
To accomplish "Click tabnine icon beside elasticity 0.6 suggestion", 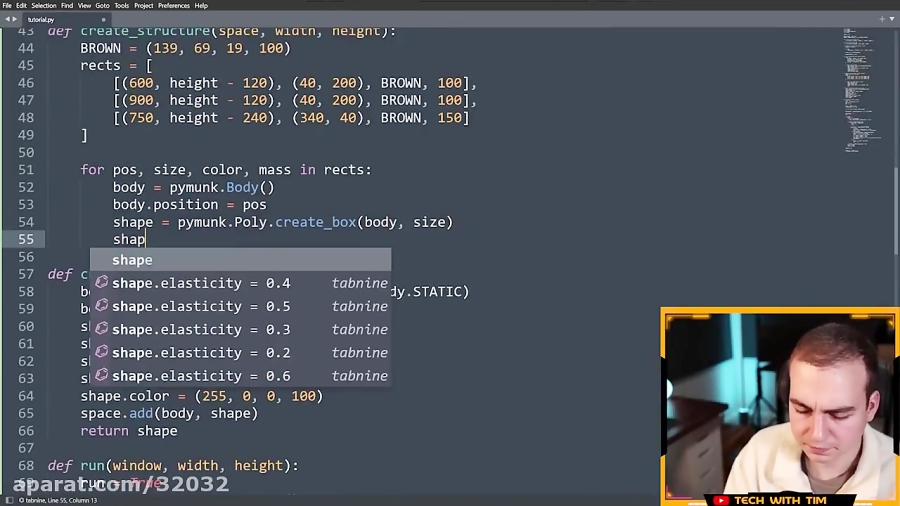I will 101,375.
